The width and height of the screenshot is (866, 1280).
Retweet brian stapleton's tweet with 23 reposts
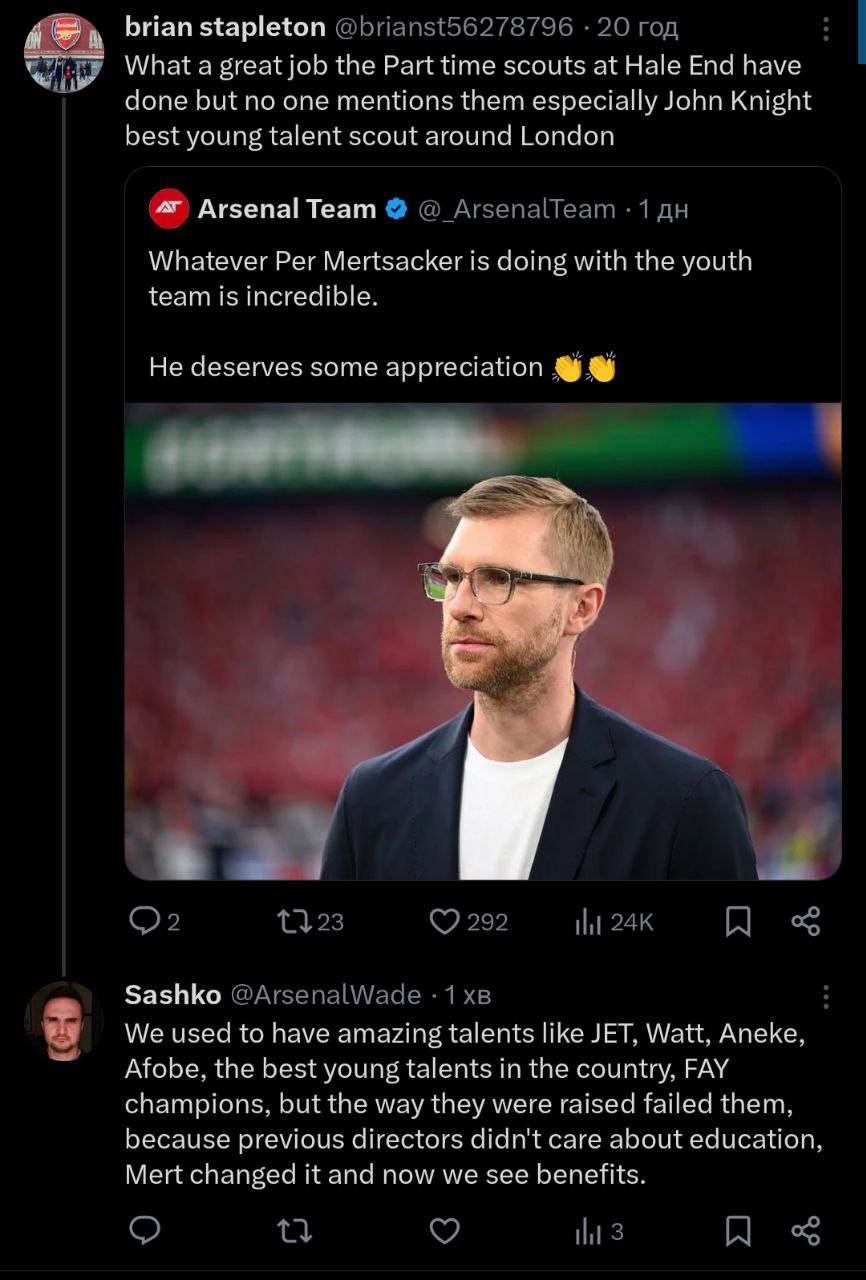[x=295, y=921]
